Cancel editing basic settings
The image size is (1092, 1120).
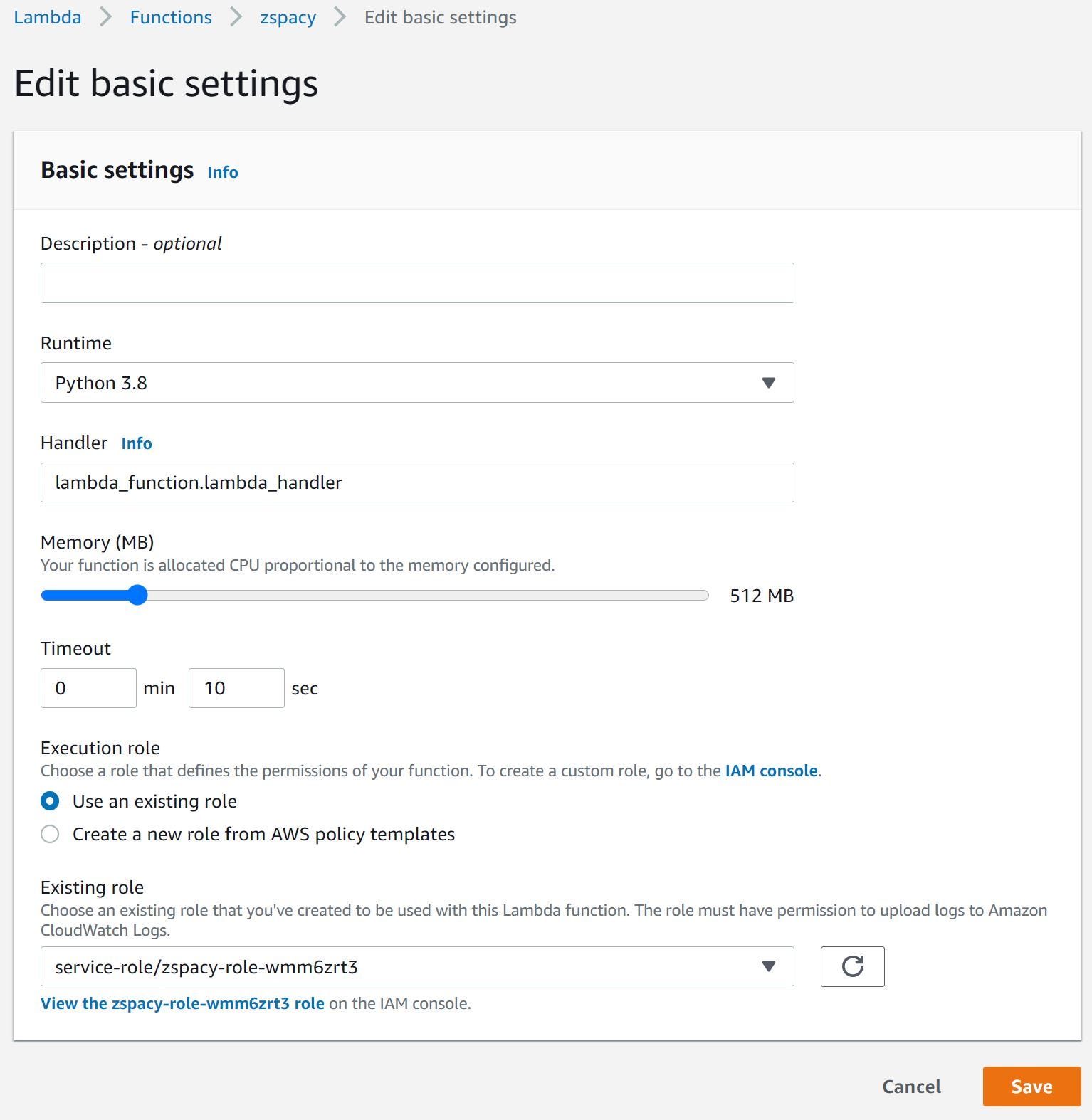pos(911,1087)
